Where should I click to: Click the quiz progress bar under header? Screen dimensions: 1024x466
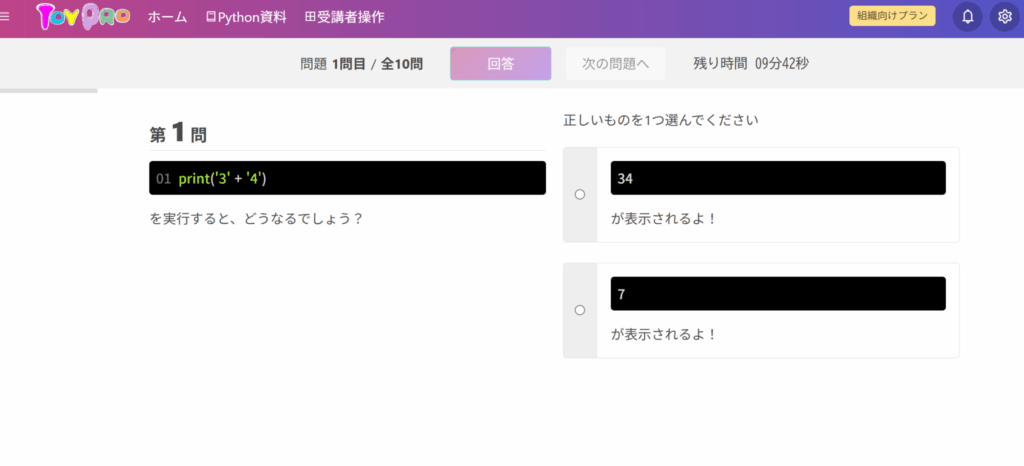(48, 90)
